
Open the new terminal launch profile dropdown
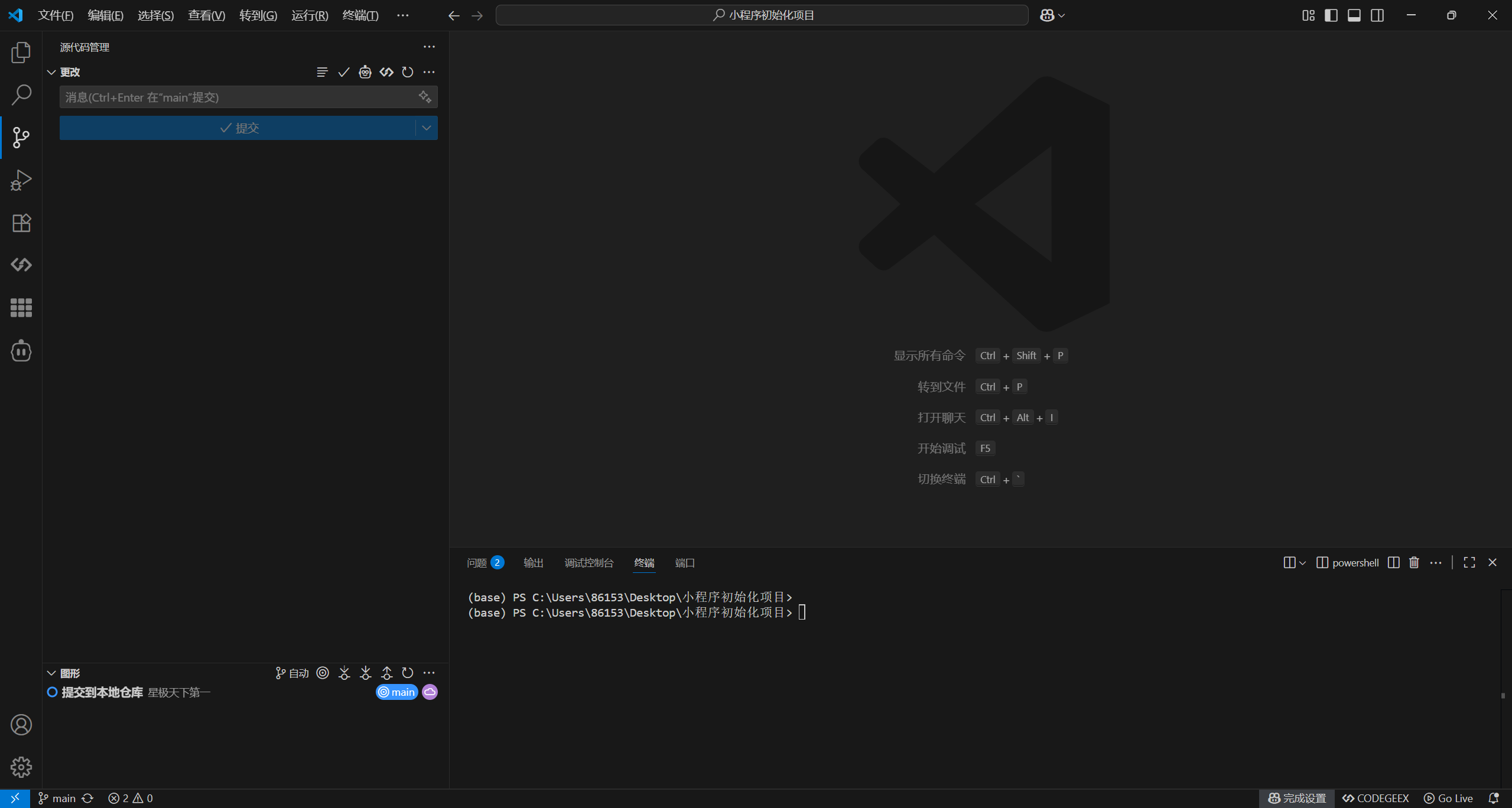[1302, 562]
